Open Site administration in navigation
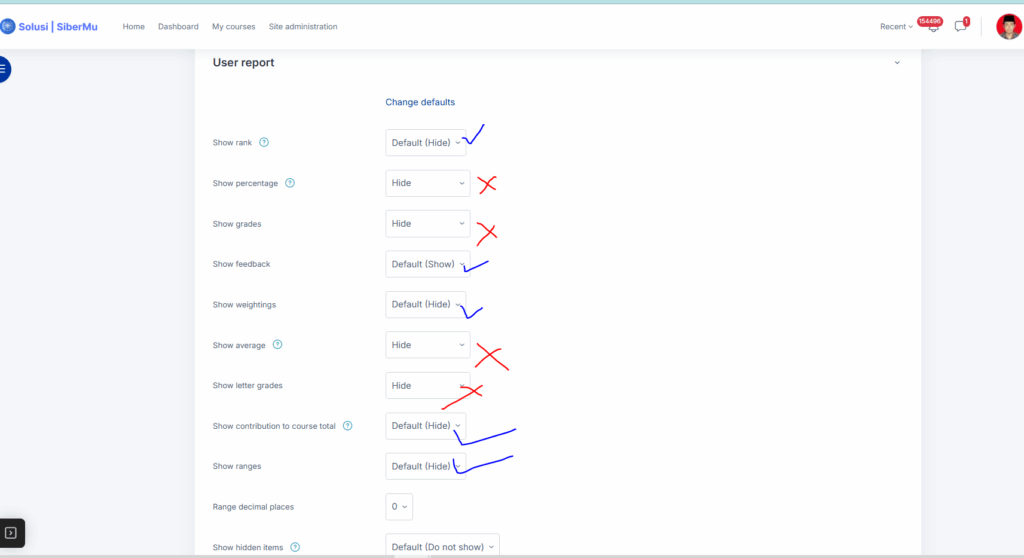The height and width of the screenshot is (558, 1024). point(303,27)
